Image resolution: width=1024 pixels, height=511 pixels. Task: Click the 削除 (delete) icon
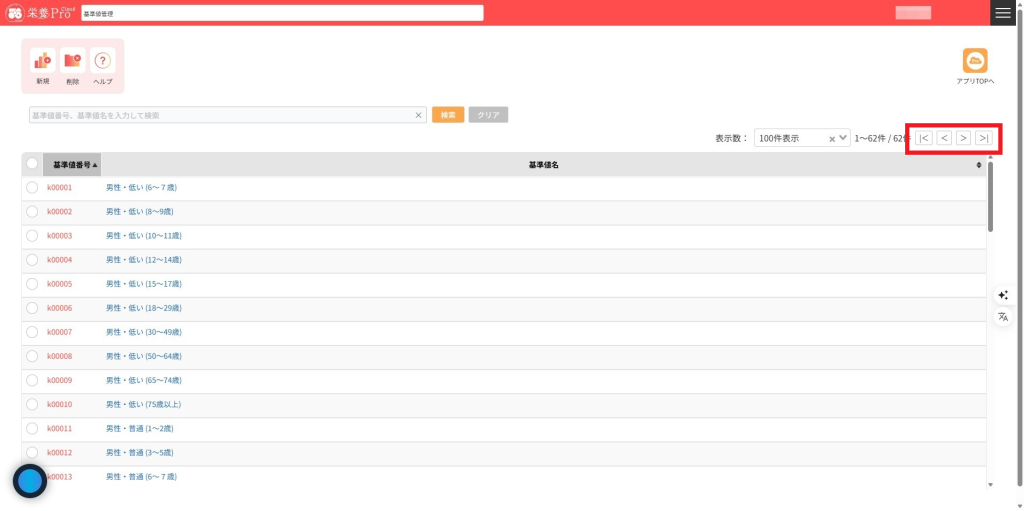click(x=72, y=61)
